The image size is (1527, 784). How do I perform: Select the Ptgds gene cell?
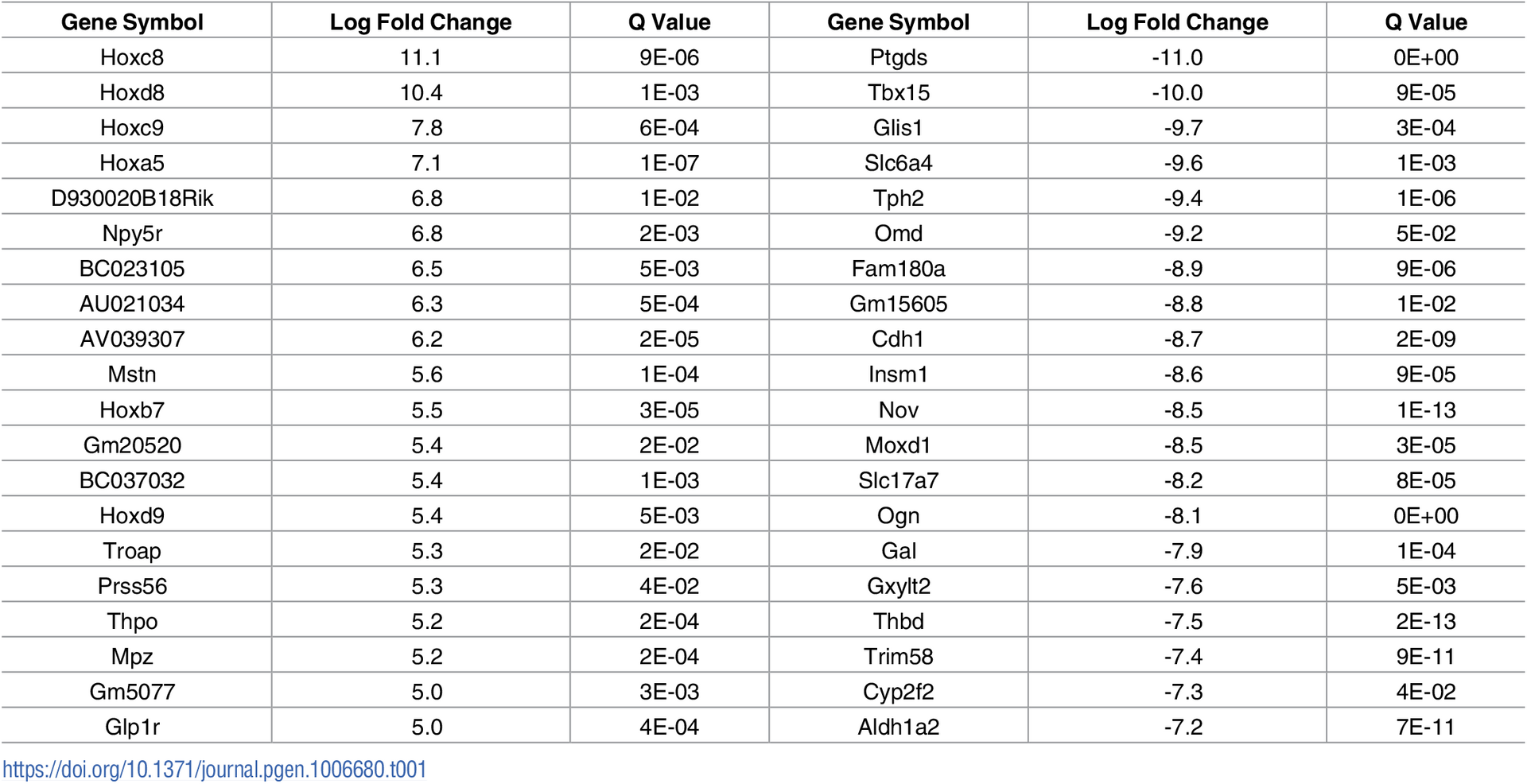pos(899,57)
